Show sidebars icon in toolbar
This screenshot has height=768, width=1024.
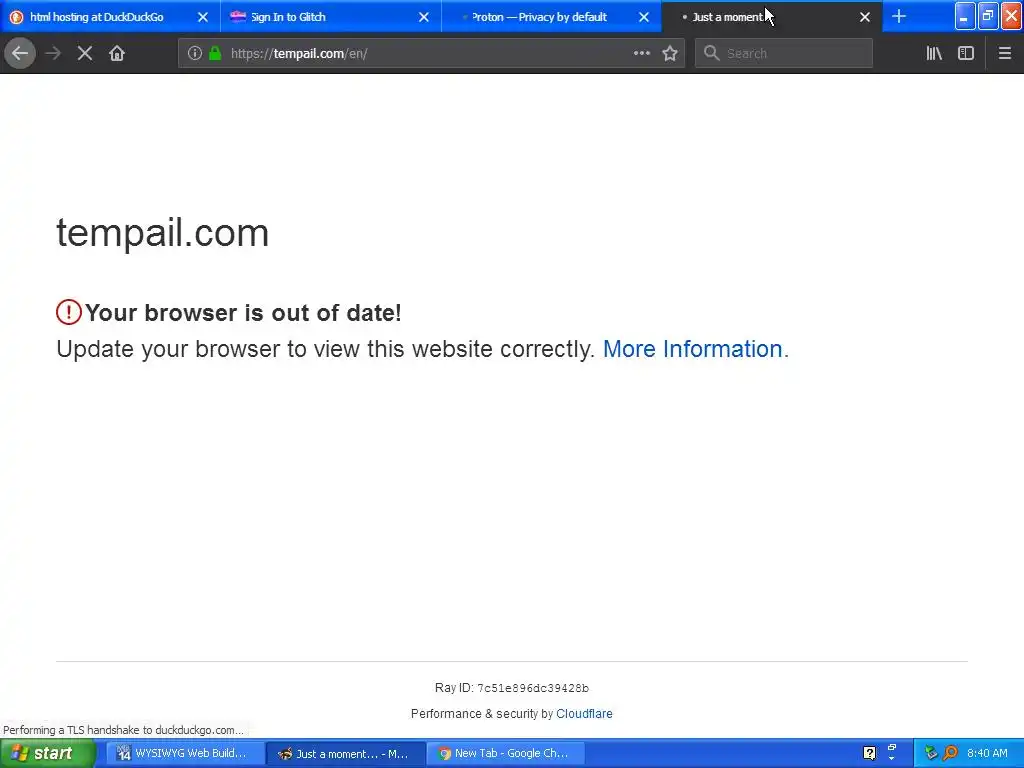pos(966,54)
